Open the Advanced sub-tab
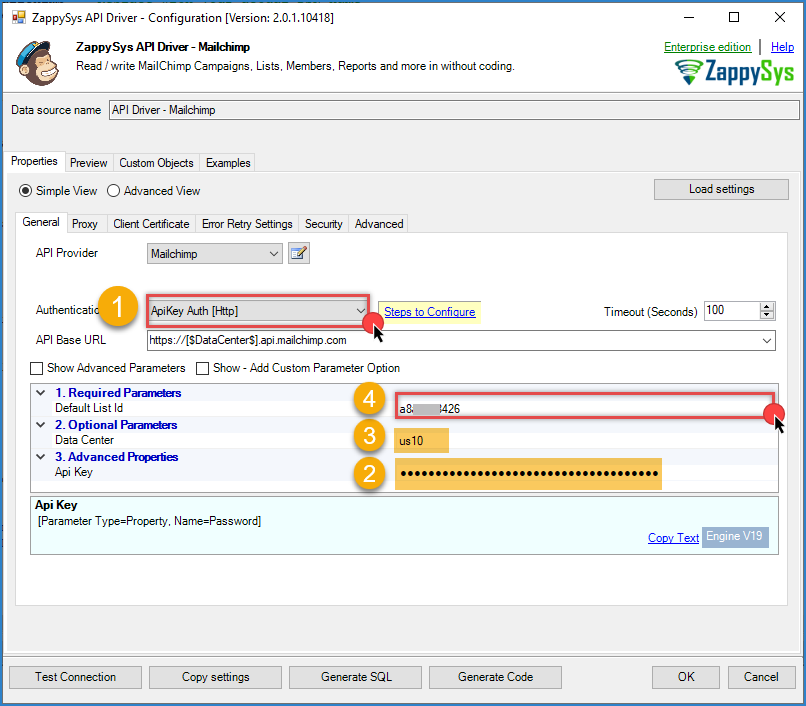Screen dimensions: 806x706 tap(379, 224)
